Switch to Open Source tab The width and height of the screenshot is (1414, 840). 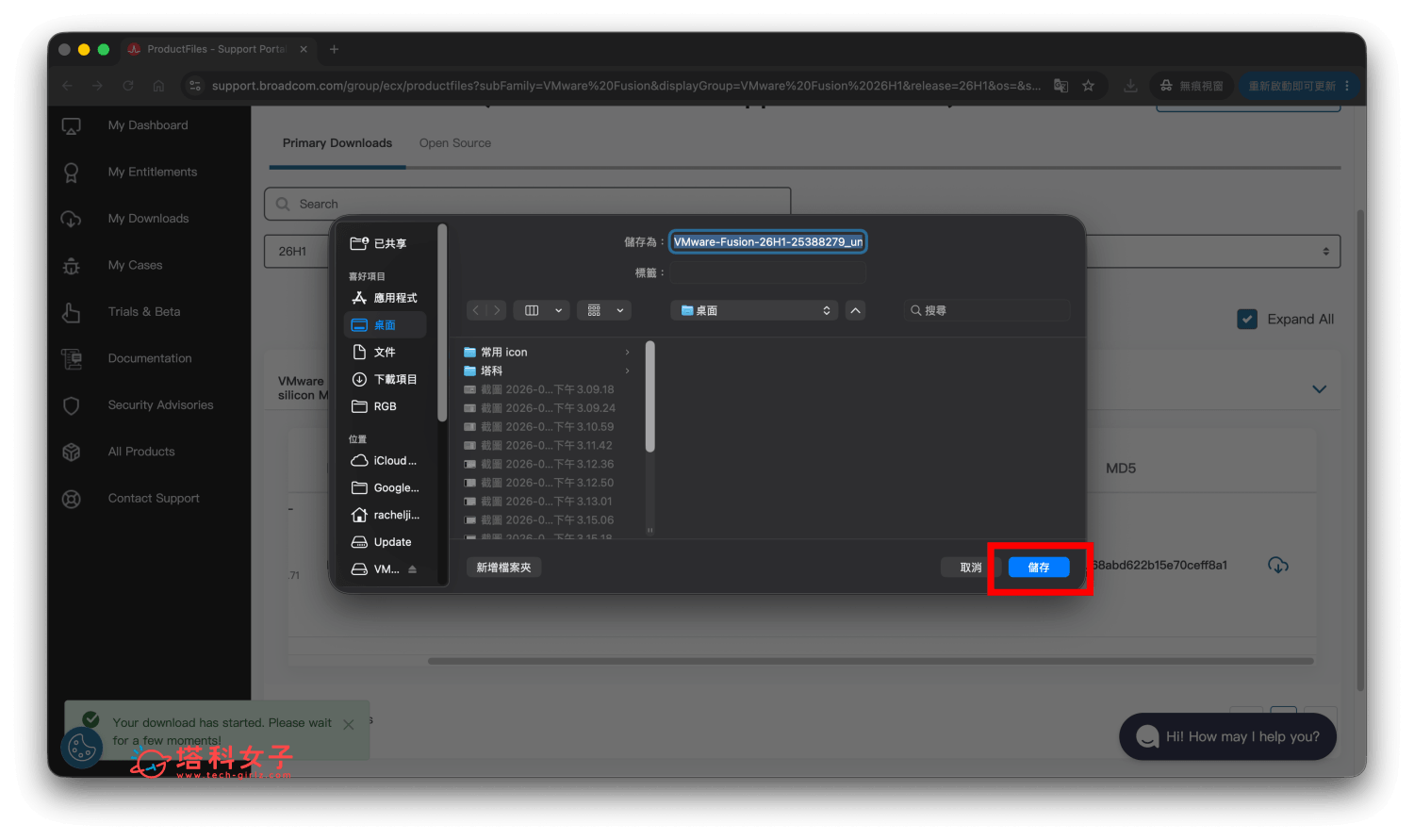pos(455,143)
